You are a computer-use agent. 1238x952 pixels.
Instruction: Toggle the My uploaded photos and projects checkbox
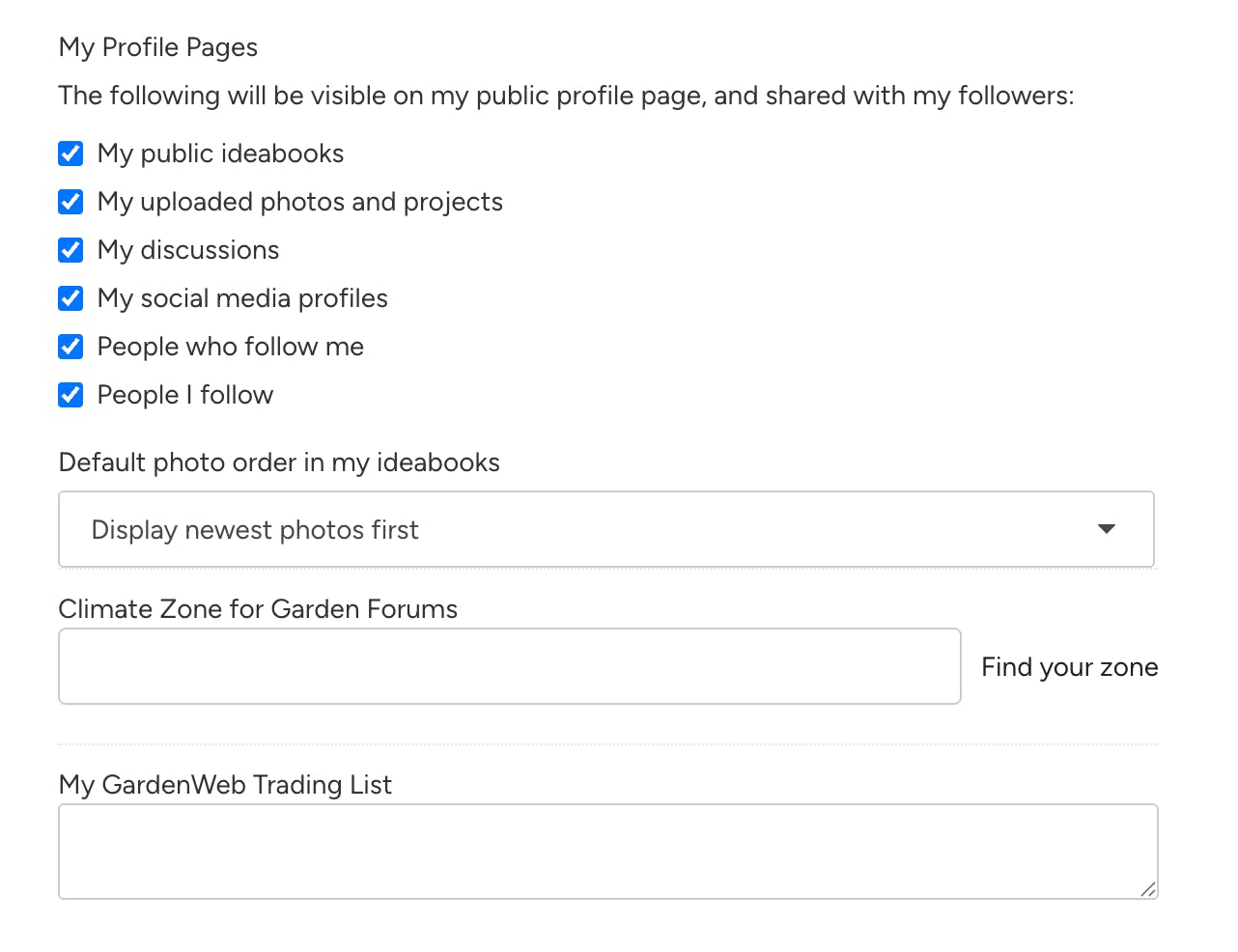pyautogui.click(x=70, y=202)
